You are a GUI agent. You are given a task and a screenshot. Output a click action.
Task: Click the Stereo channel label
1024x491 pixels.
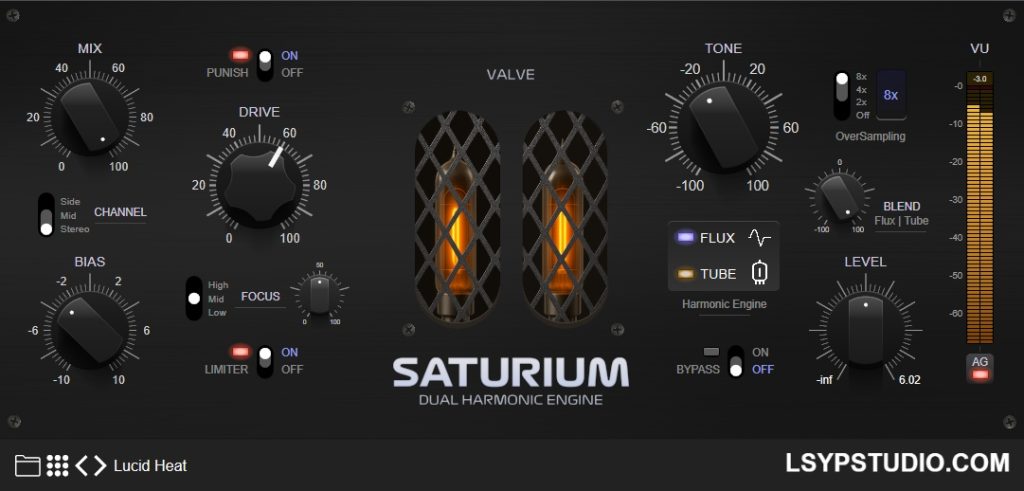(74, 229)
